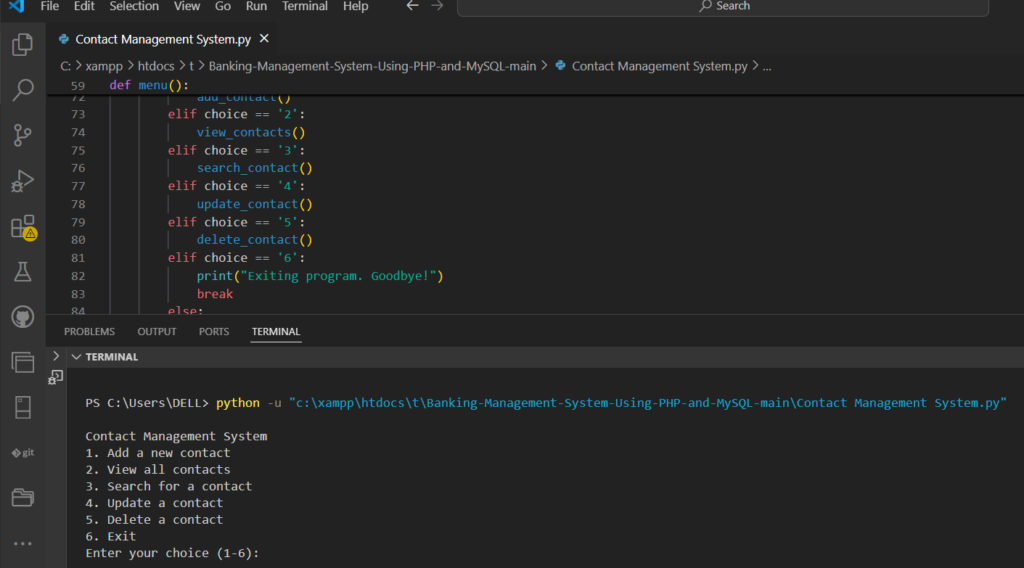Click the Python icon in breadcrumb
The height and width of the screenshot is (568, 1024).
[560, 66]
